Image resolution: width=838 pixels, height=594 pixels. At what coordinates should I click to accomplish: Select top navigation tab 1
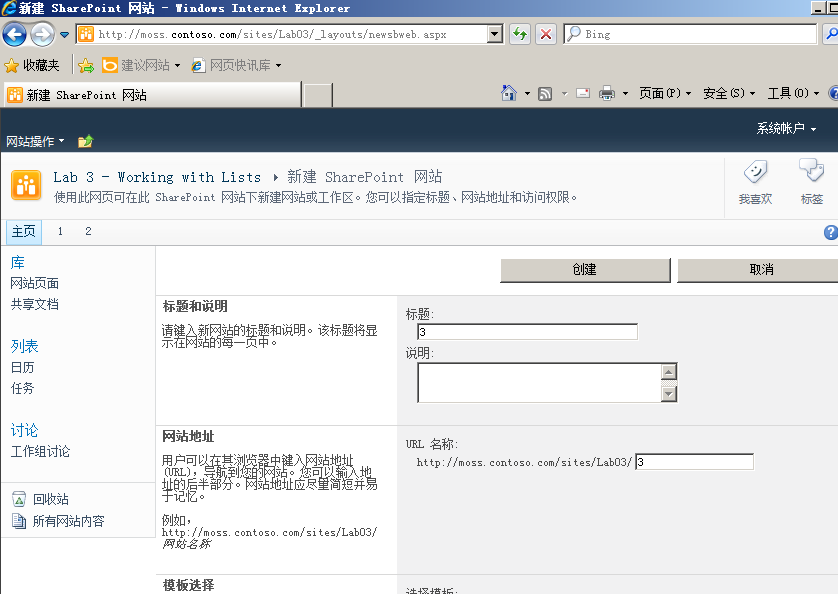tap(60, 232)
